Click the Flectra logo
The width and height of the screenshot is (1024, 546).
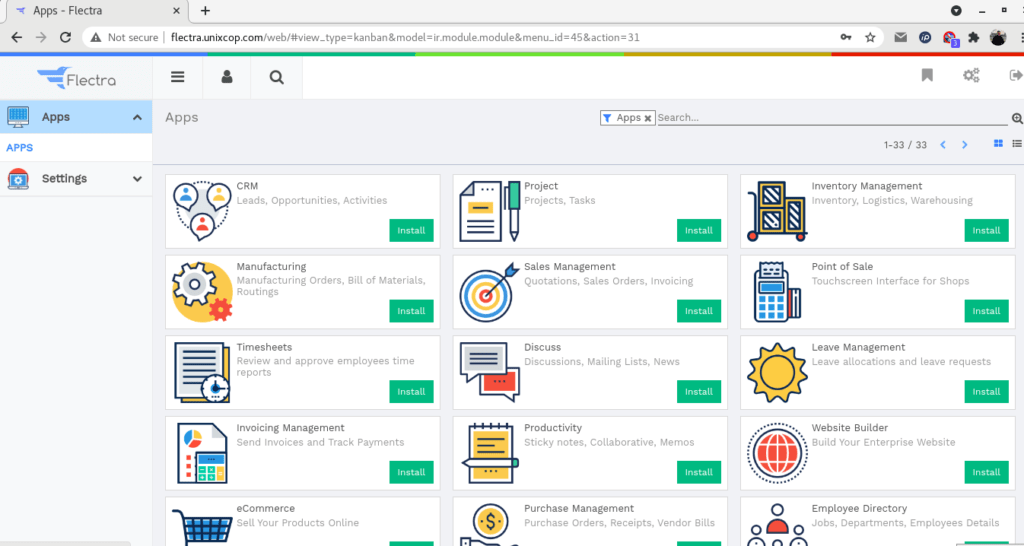click(x=76, y=78)
